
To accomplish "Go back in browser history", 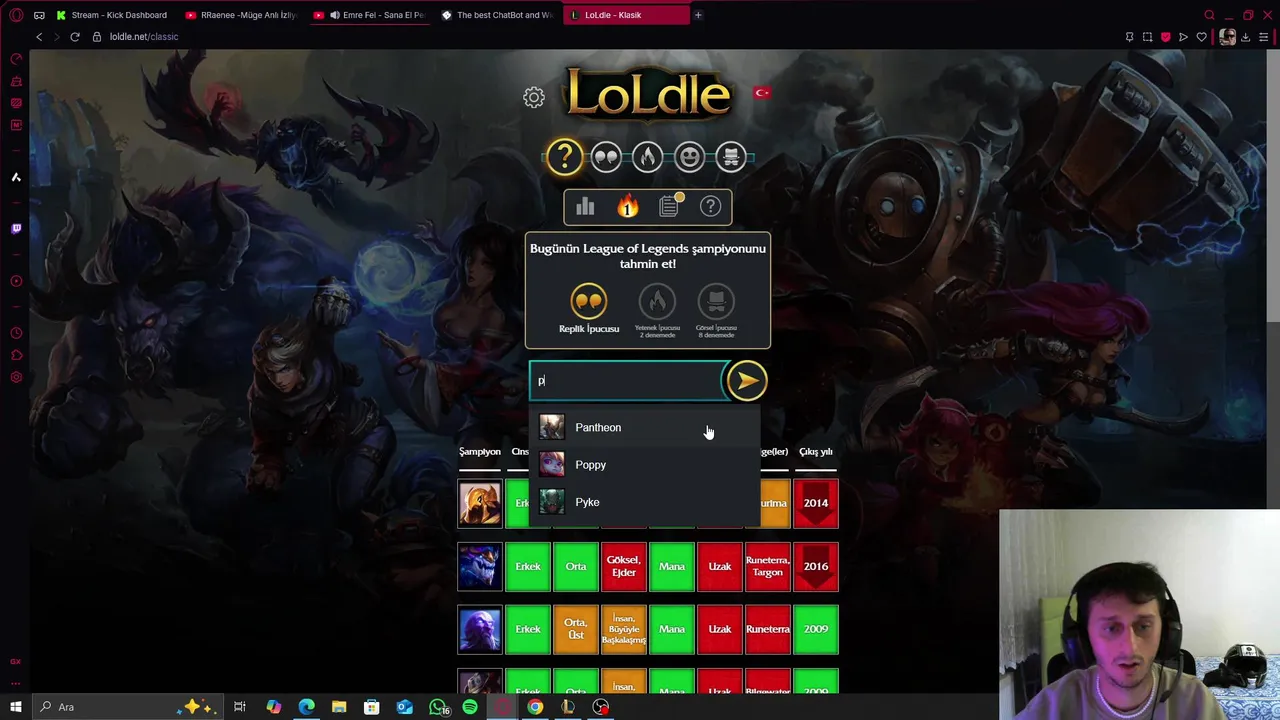I will [x=39, y=37].
